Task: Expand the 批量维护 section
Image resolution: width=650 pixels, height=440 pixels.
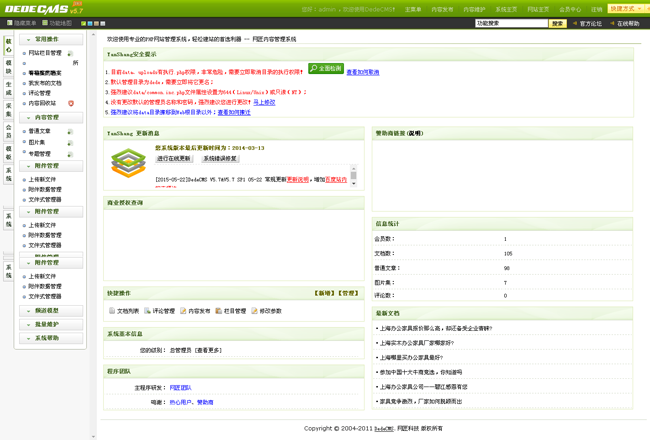Action: (51, 324)
